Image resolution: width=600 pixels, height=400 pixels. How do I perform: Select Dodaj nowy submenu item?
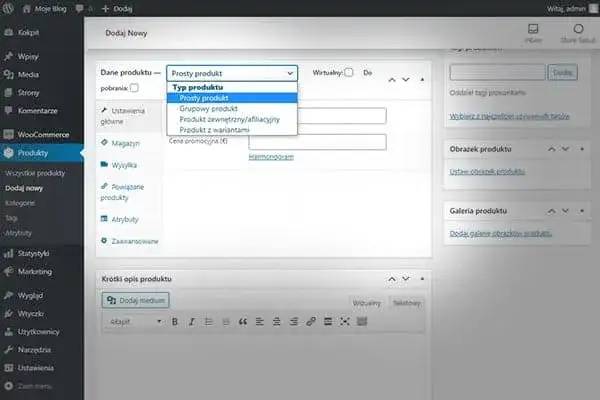[x=24, y=188]
